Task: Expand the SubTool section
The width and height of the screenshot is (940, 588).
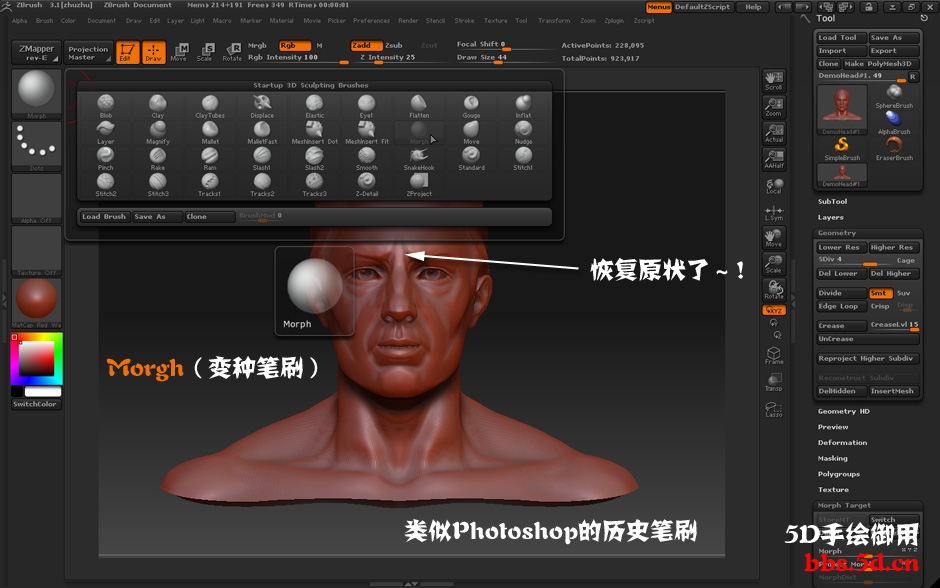Action: [832, 202]
